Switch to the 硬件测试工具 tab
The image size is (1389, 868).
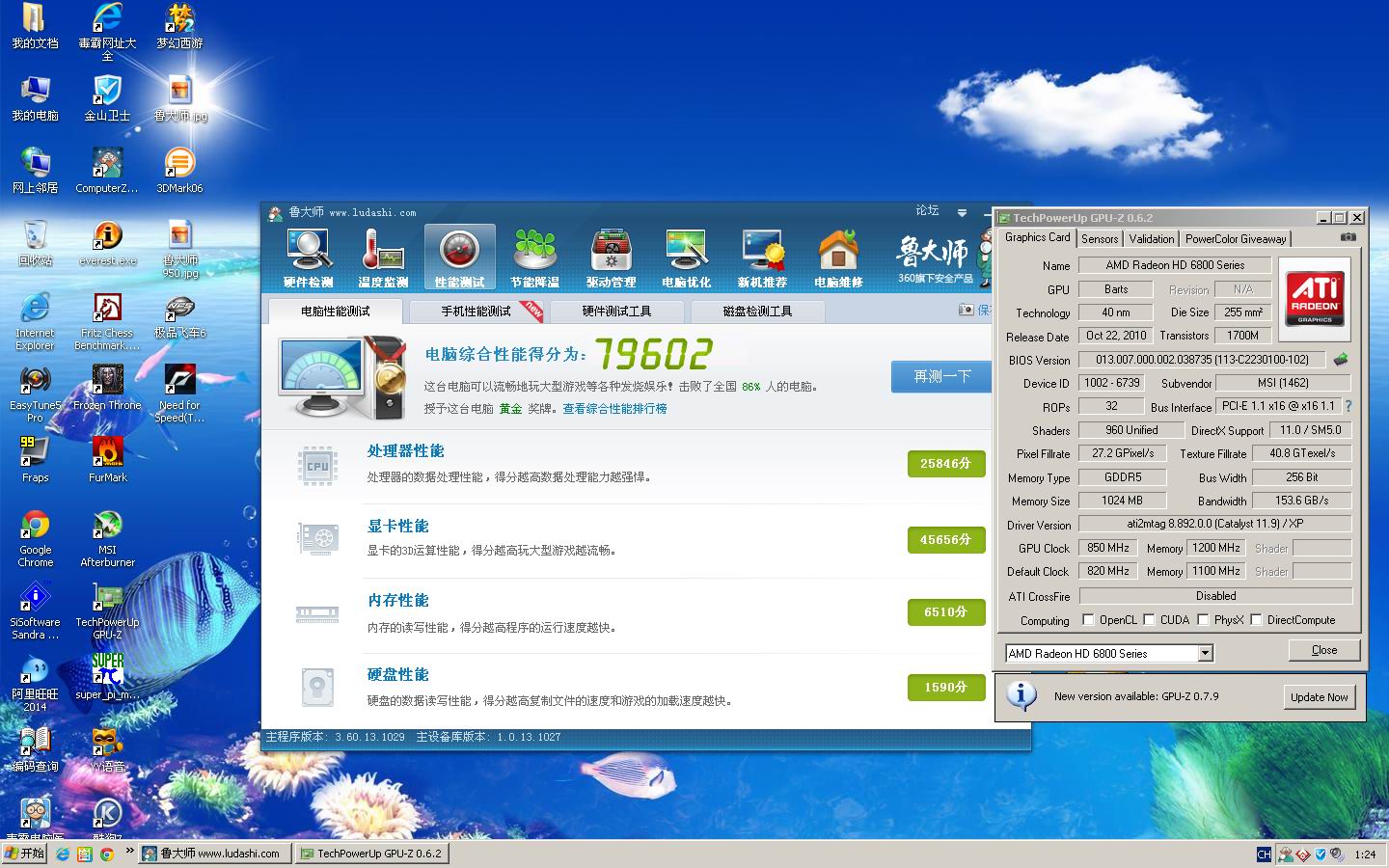(616, 312)
